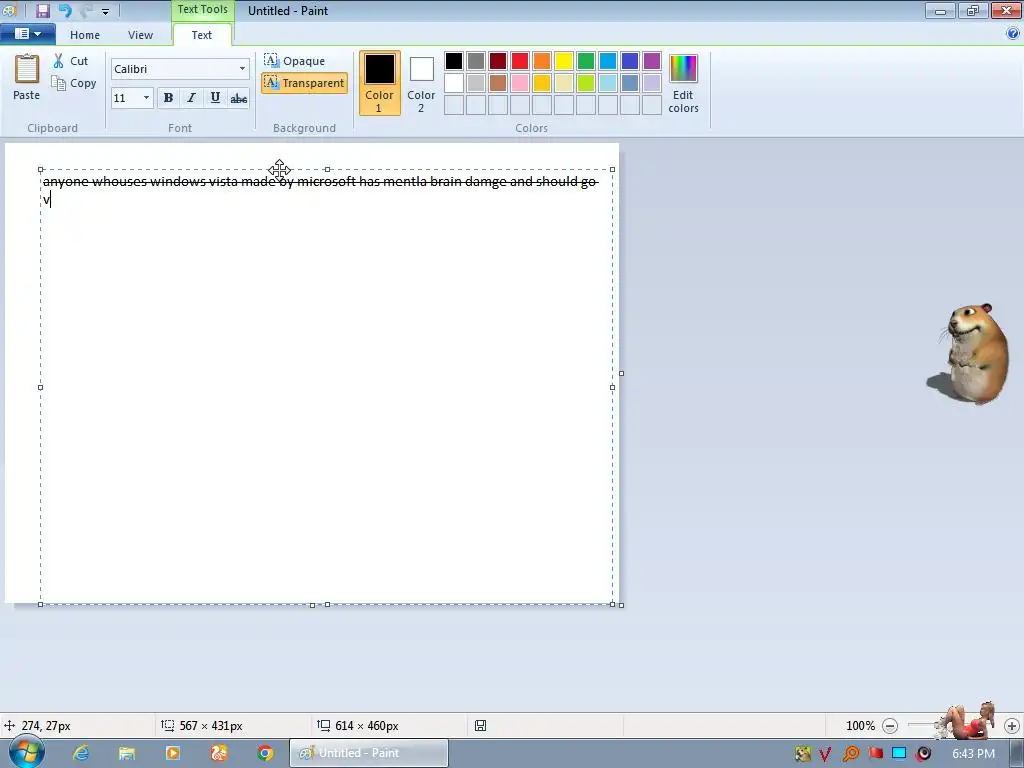
Task: Save the drawing via quick access floppy
Action: (43, 10)
